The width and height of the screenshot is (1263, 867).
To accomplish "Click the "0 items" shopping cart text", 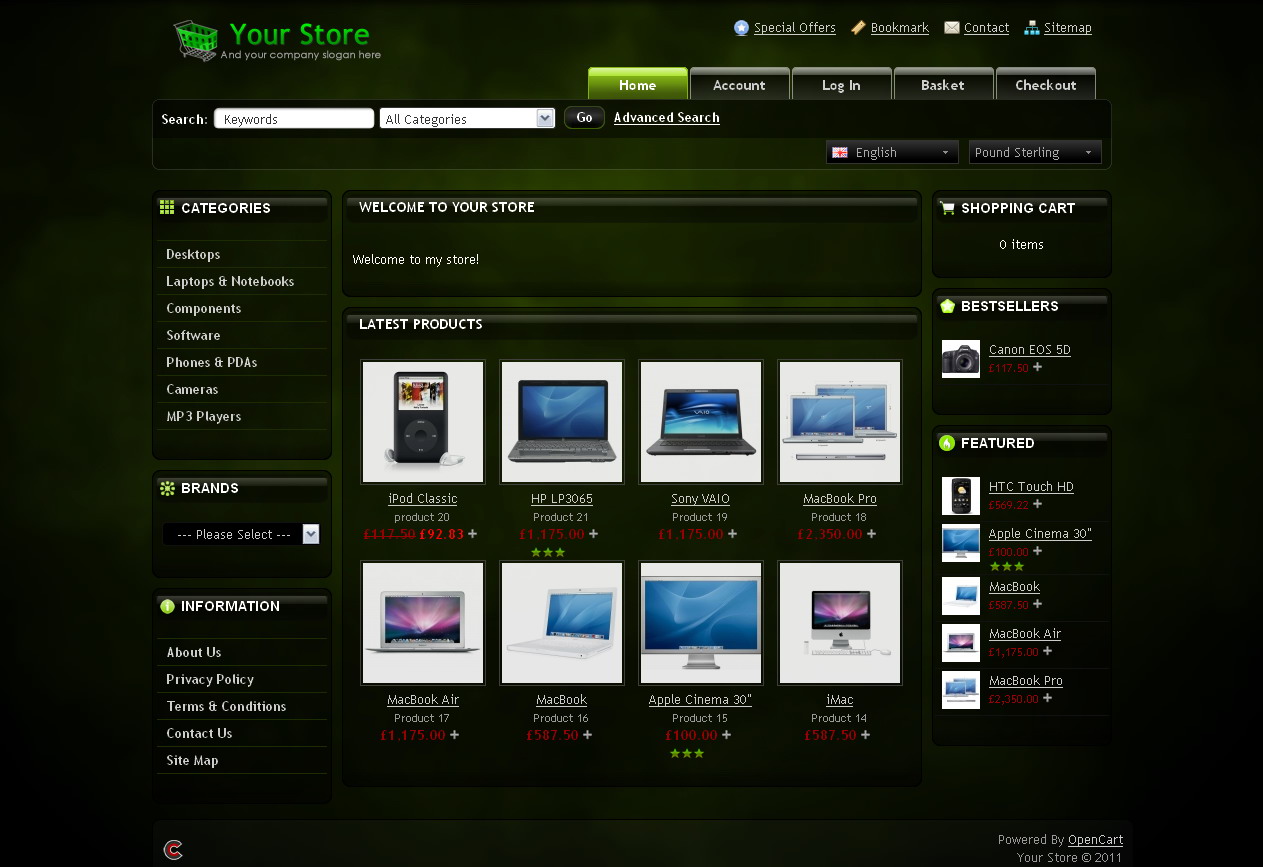I will (1021, 244).
